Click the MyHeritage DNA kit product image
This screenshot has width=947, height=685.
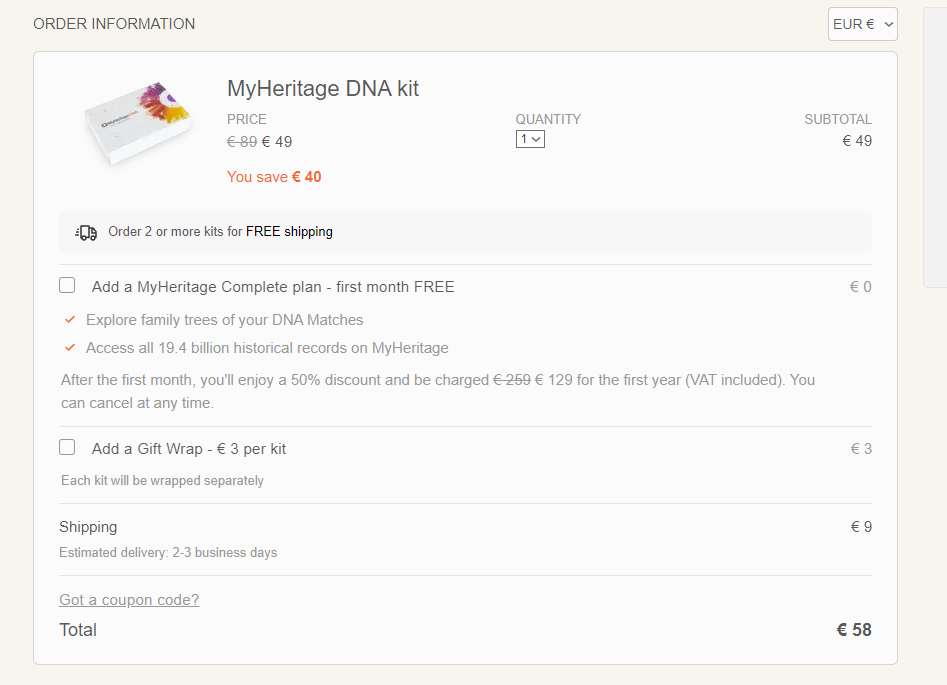tap(138, 123)
